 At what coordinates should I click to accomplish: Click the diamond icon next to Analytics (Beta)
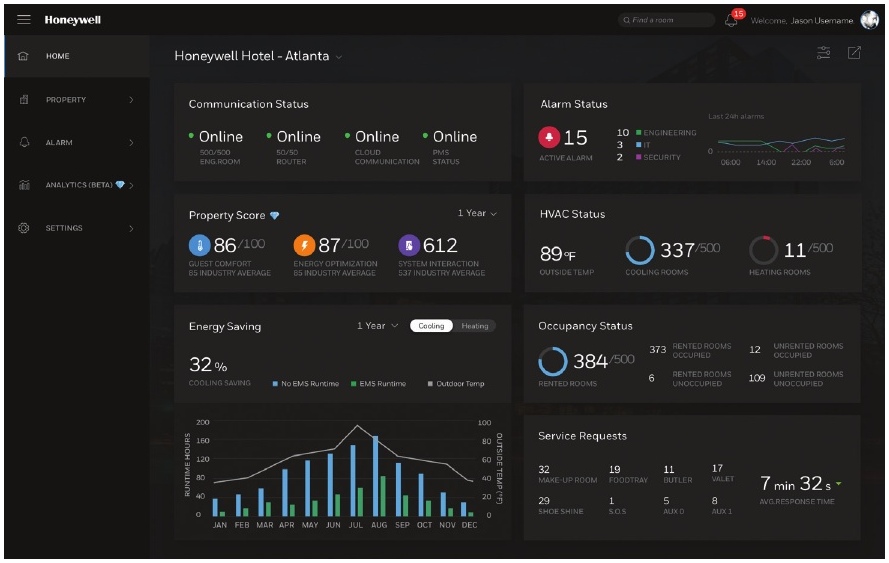[120, 185]
